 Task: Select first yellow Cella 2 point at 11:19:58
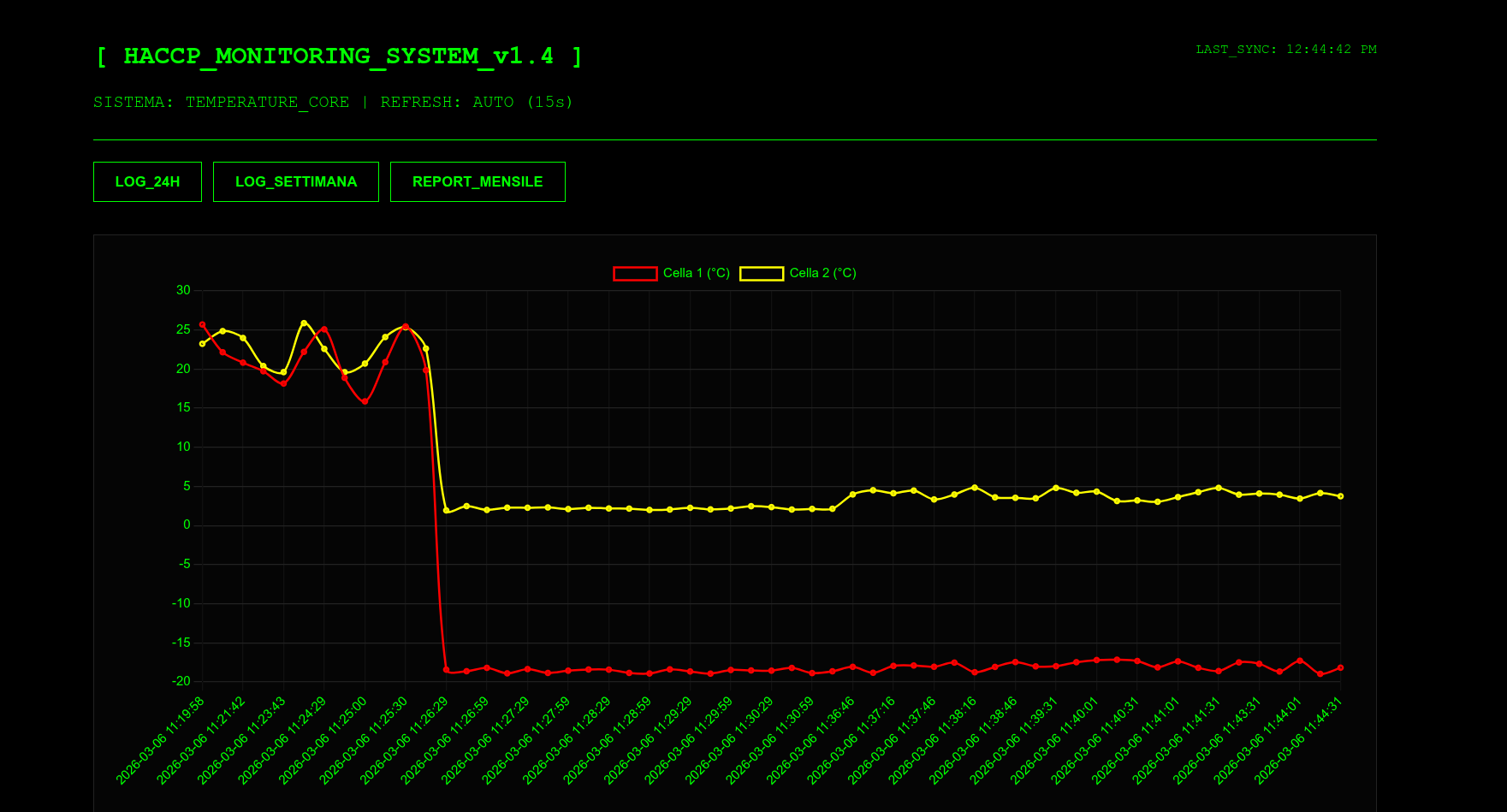(202, 344)
